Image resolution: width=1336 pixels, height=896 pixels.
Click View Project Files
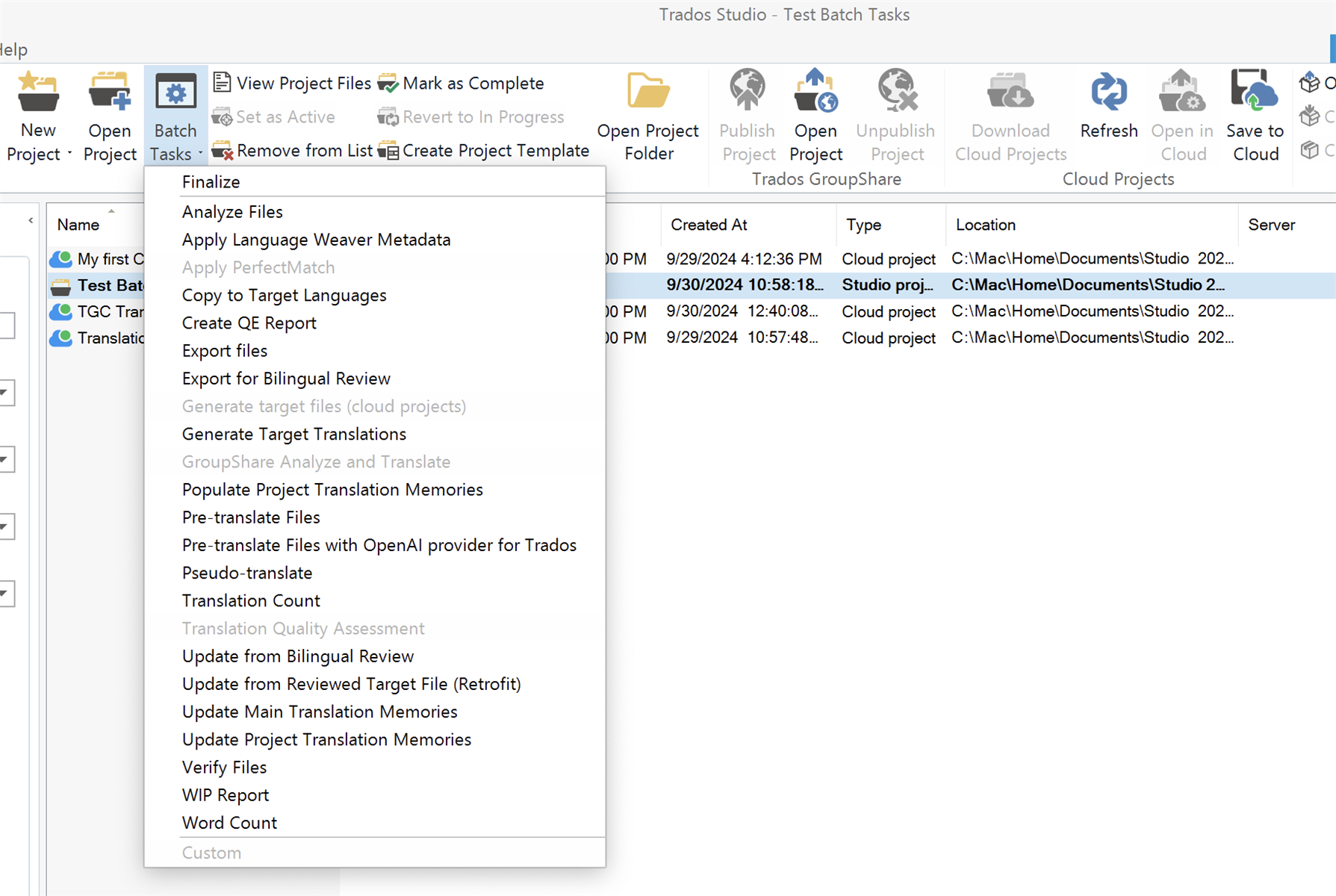coord(292,83)
